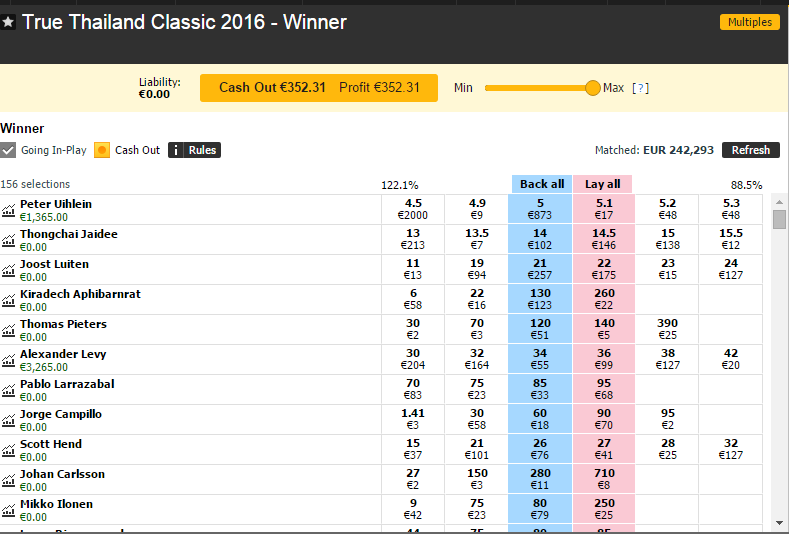Screen dimensions: 789x534
Task: Toggle the orange Cash Out indicator
Action: coord(102,150)
